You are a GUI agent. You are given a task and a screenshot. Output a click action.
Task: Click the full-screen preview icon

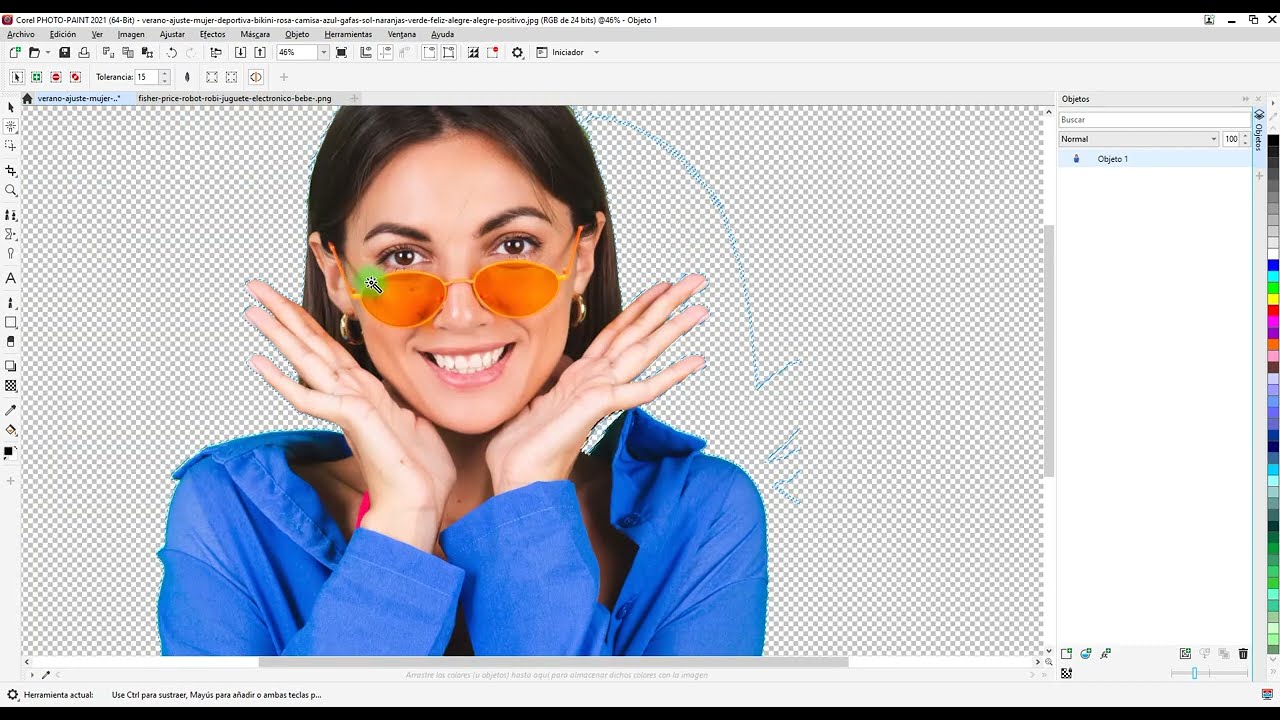tap(341, 52)
